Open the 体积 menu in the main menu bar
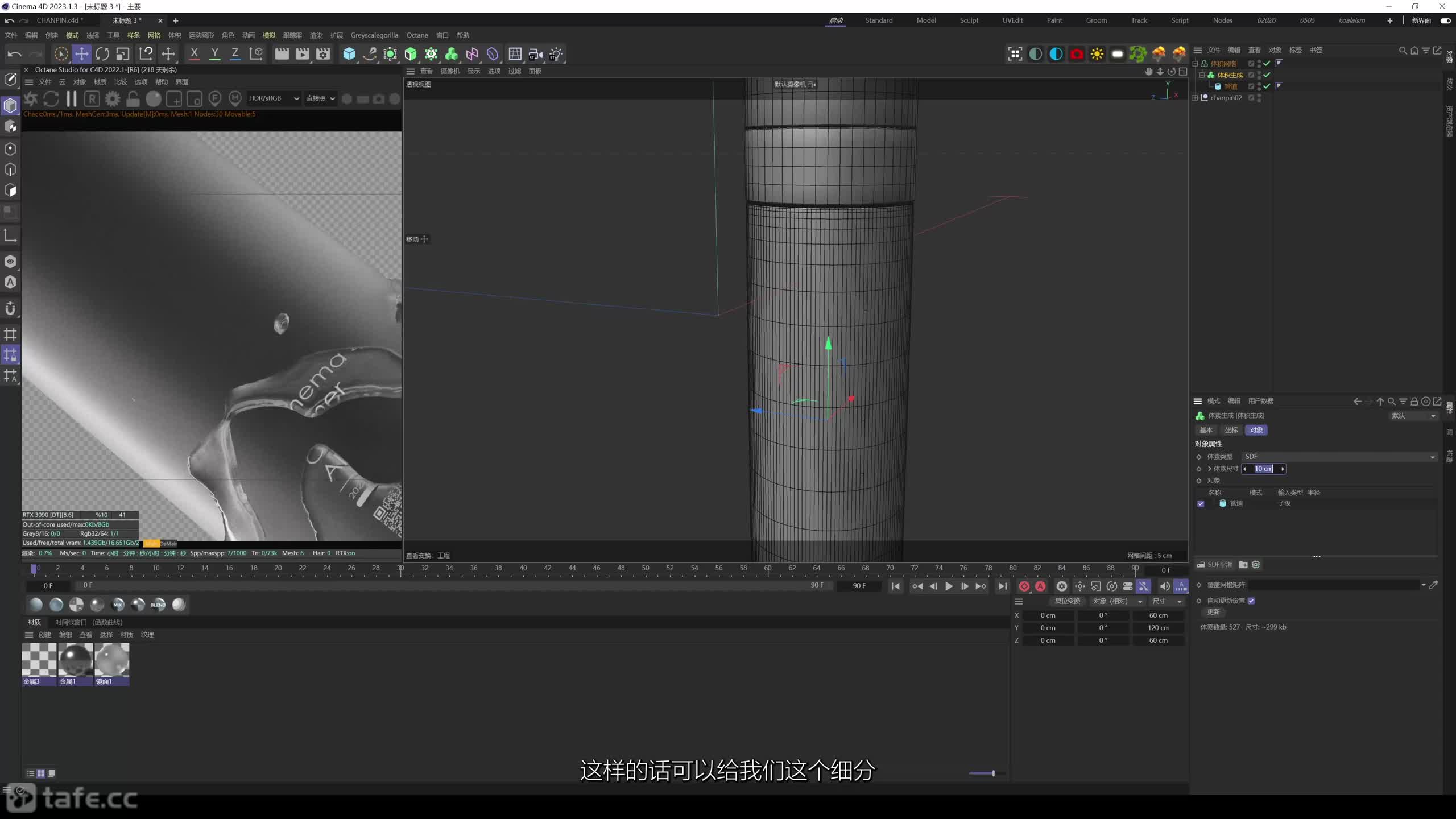Screen dimensions: 1456x819 [x=175, y=35]
